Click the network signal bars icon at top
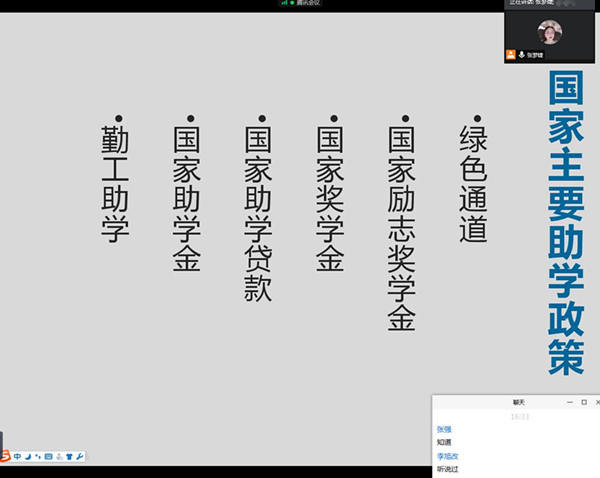 point(283,4)
